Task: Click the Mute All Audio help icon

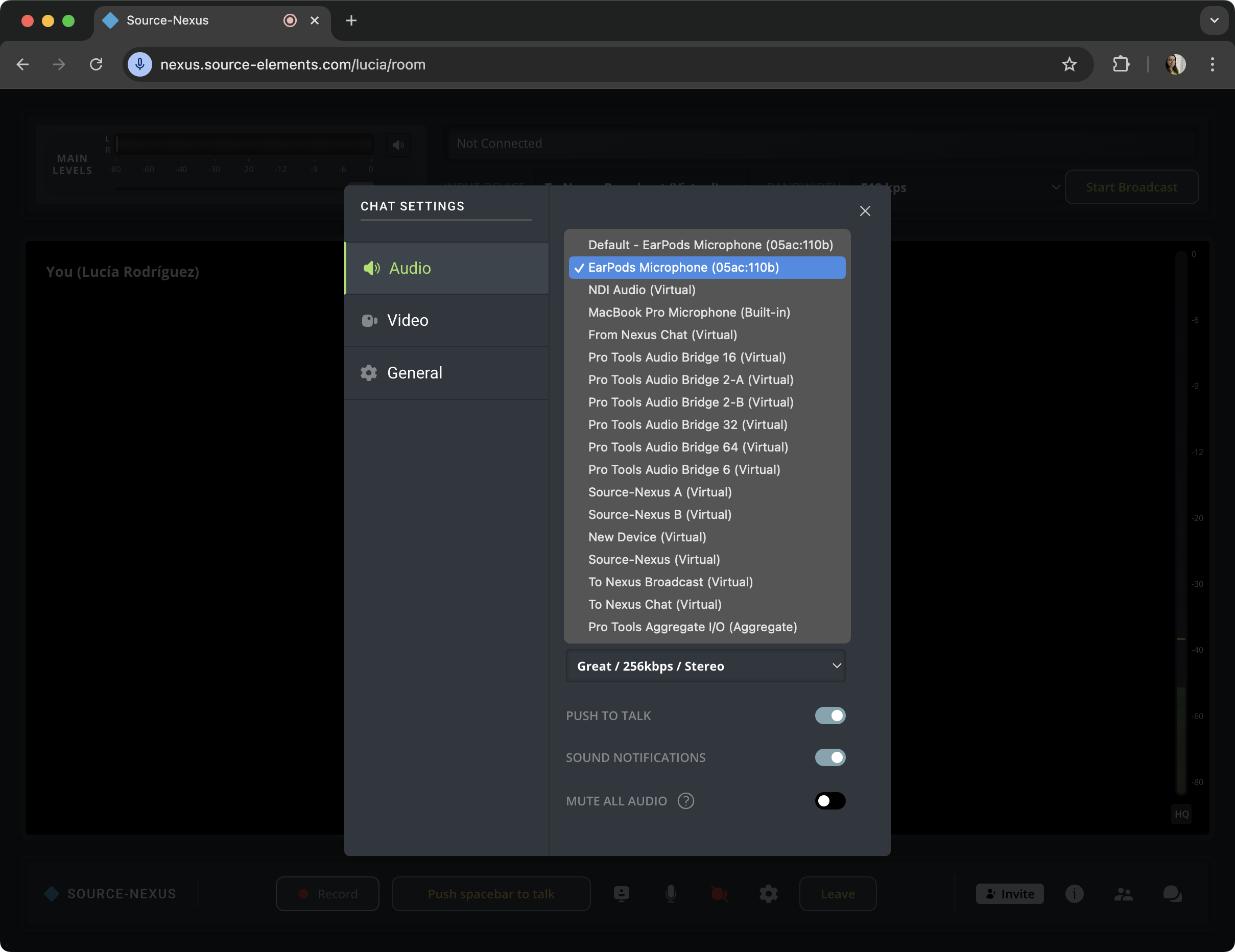Action: (685, 801)
